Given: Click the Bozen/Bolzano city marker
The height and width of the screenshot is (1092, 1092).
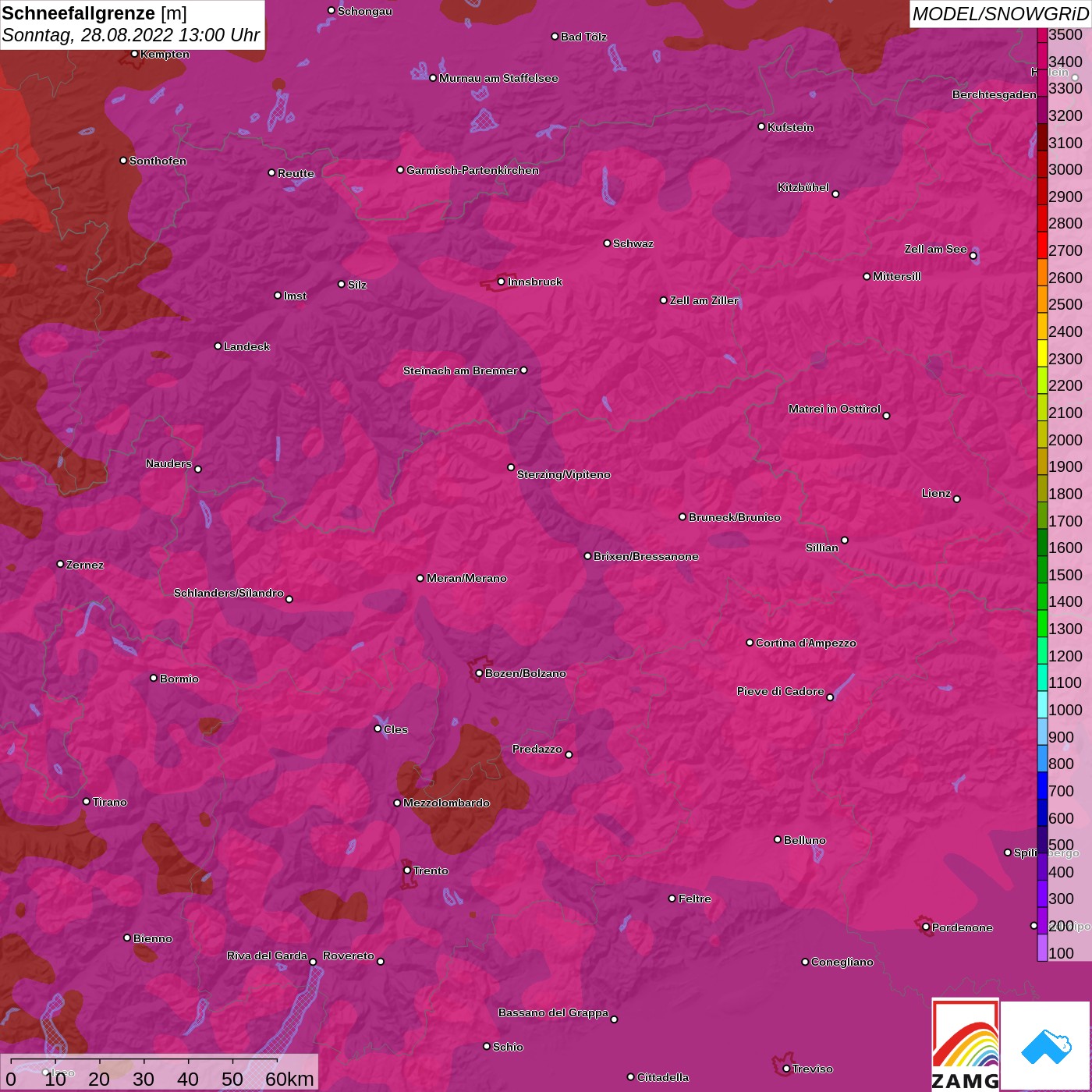Looking at the screenshot, I should point(479,673).
